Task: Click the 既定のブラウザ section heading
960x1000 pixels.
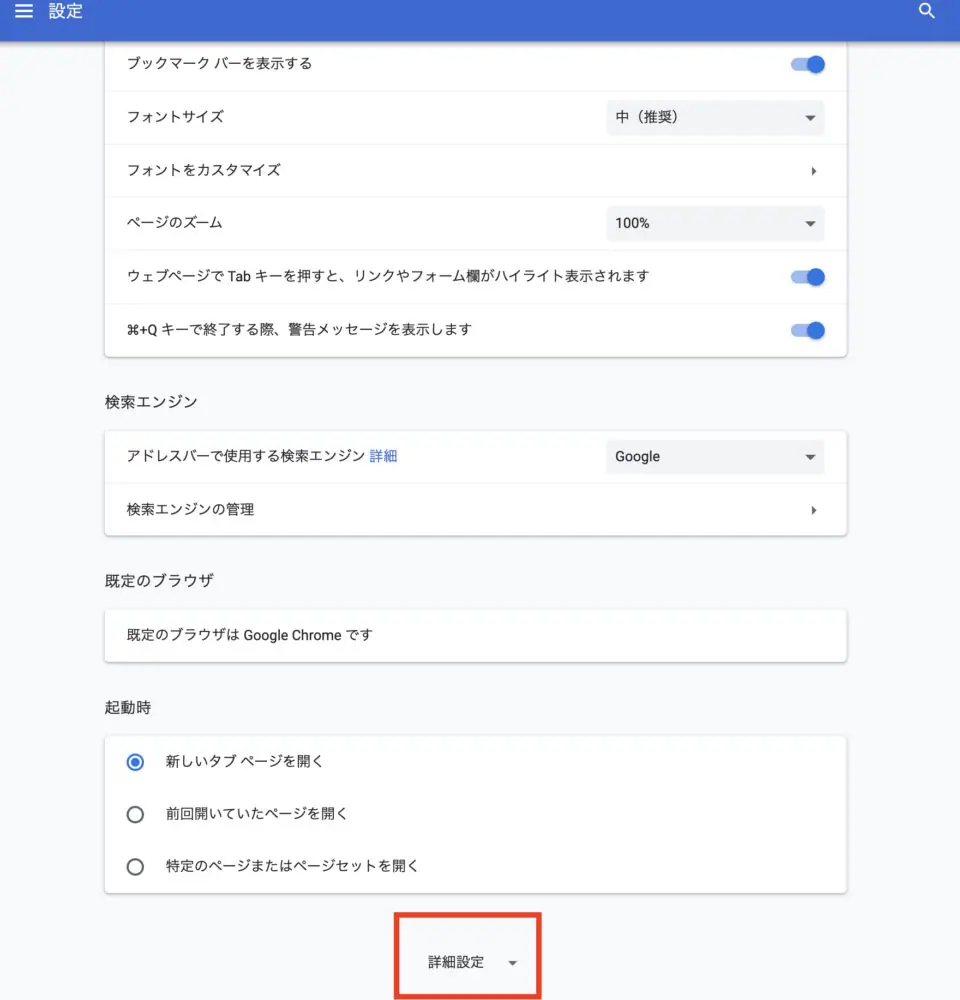Action: click(158, 581)
